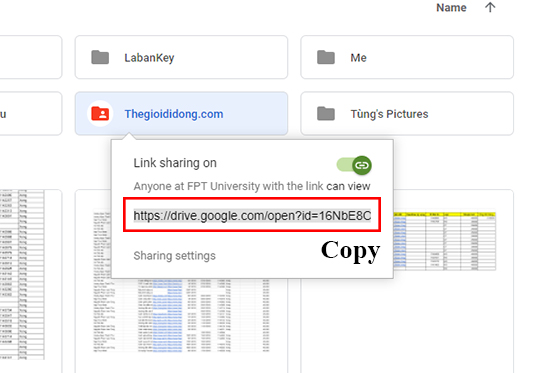Open the Me folder icon

326,57
